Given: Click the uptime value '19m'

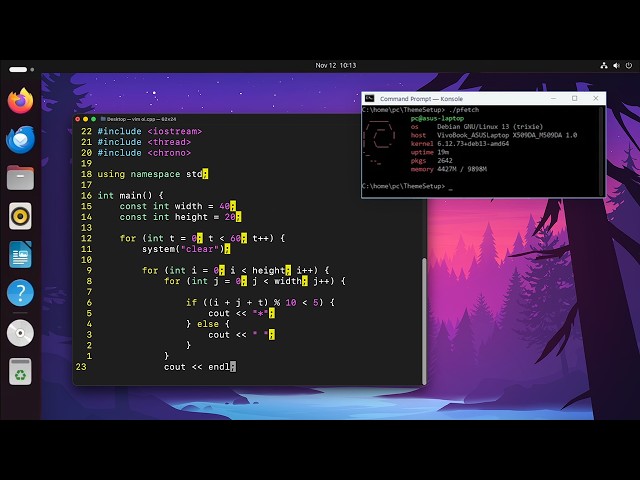Looking at the screenshot, I should pos(443,152).
